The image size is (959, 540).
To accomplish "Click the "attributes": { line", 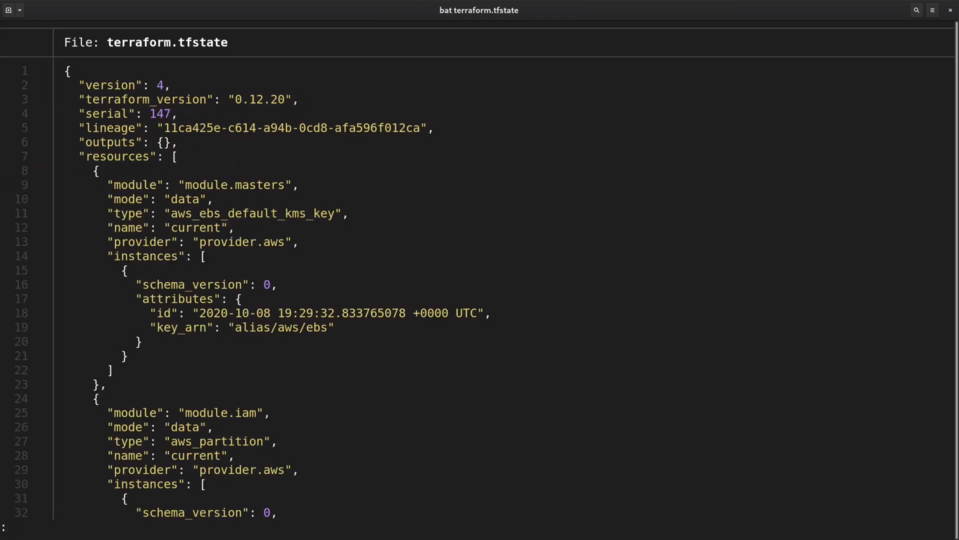I will click(188, 299).
